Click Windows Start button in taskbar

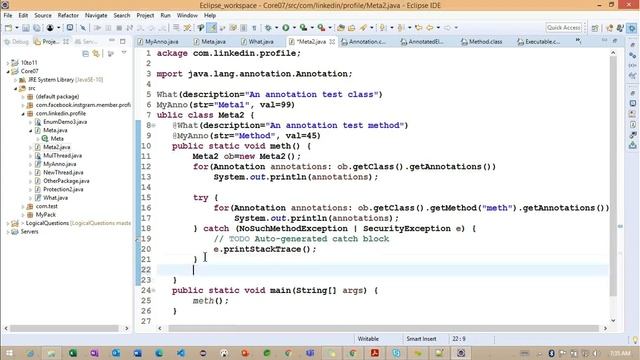pos(9,353)
